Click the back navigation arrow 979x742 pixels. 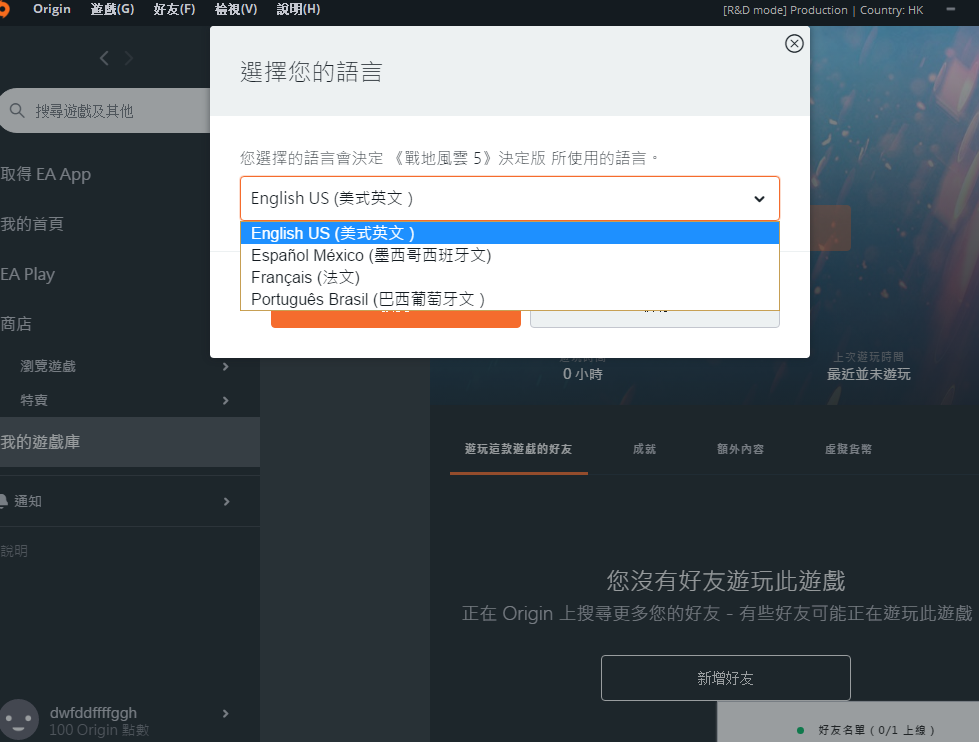(x=105, y=59)
